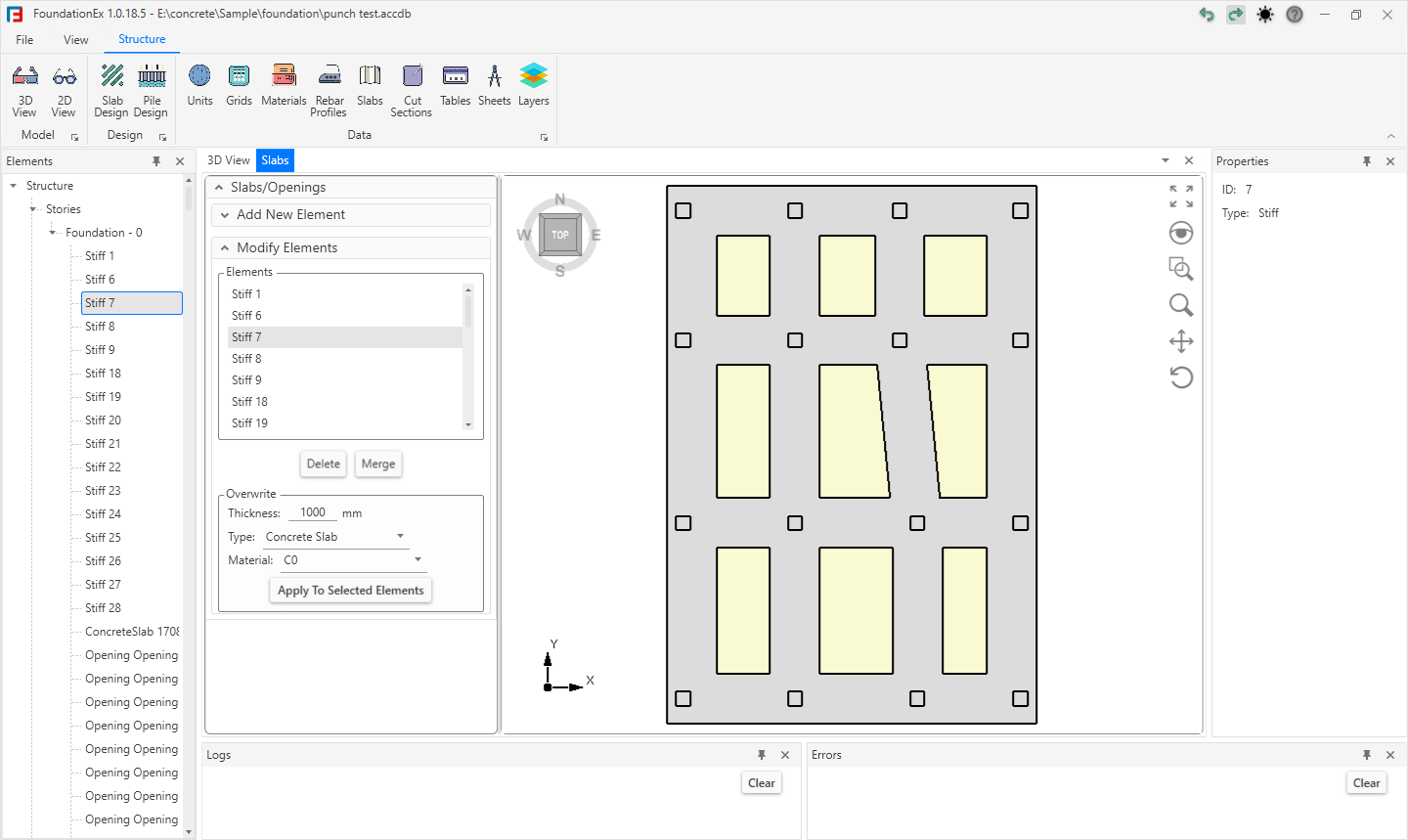
Task: Open the Pile Design tool
Action: click(152, 90)
